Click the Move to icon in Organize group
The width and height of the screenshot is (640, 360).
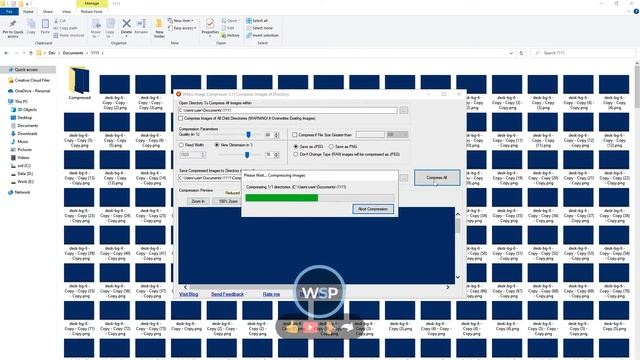pyautogui.click(x=96, y=28)
